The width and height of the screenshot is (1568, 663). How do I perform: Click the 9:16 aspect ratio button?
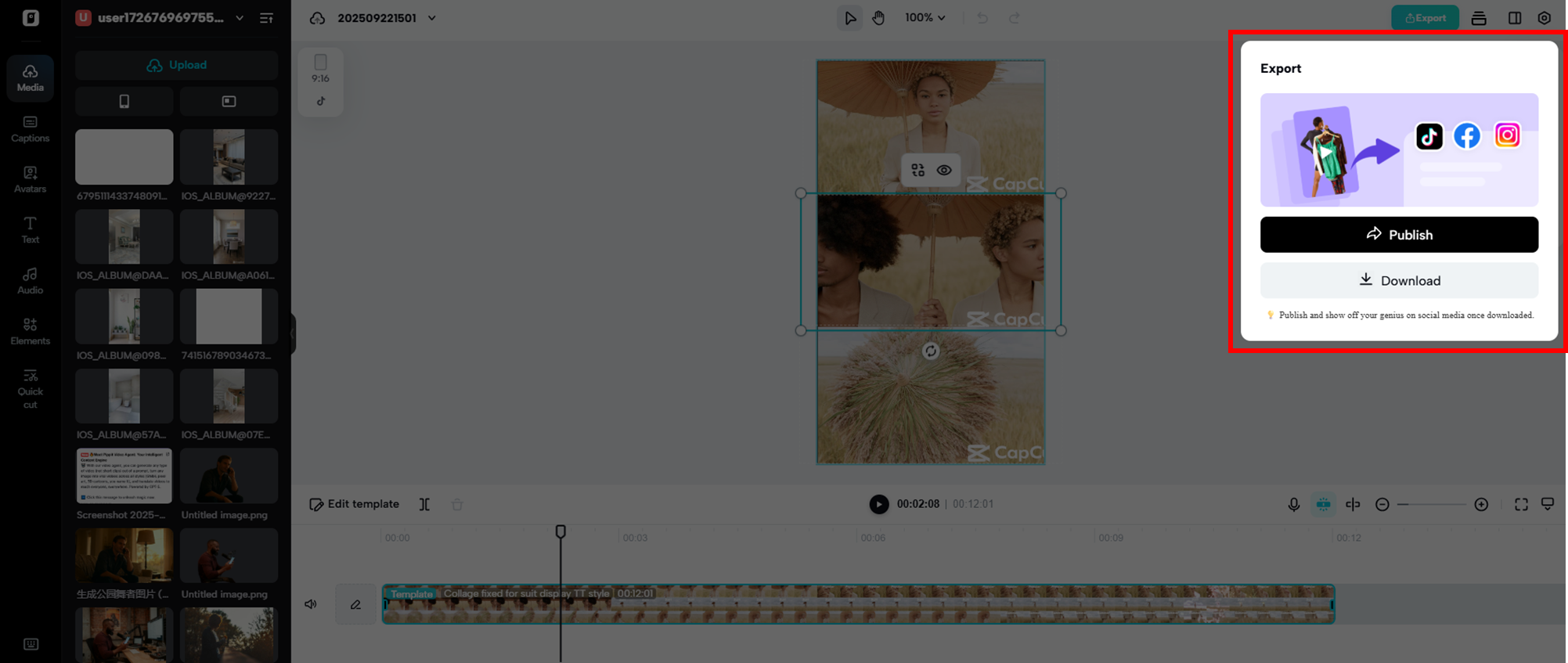pos(320,68)
